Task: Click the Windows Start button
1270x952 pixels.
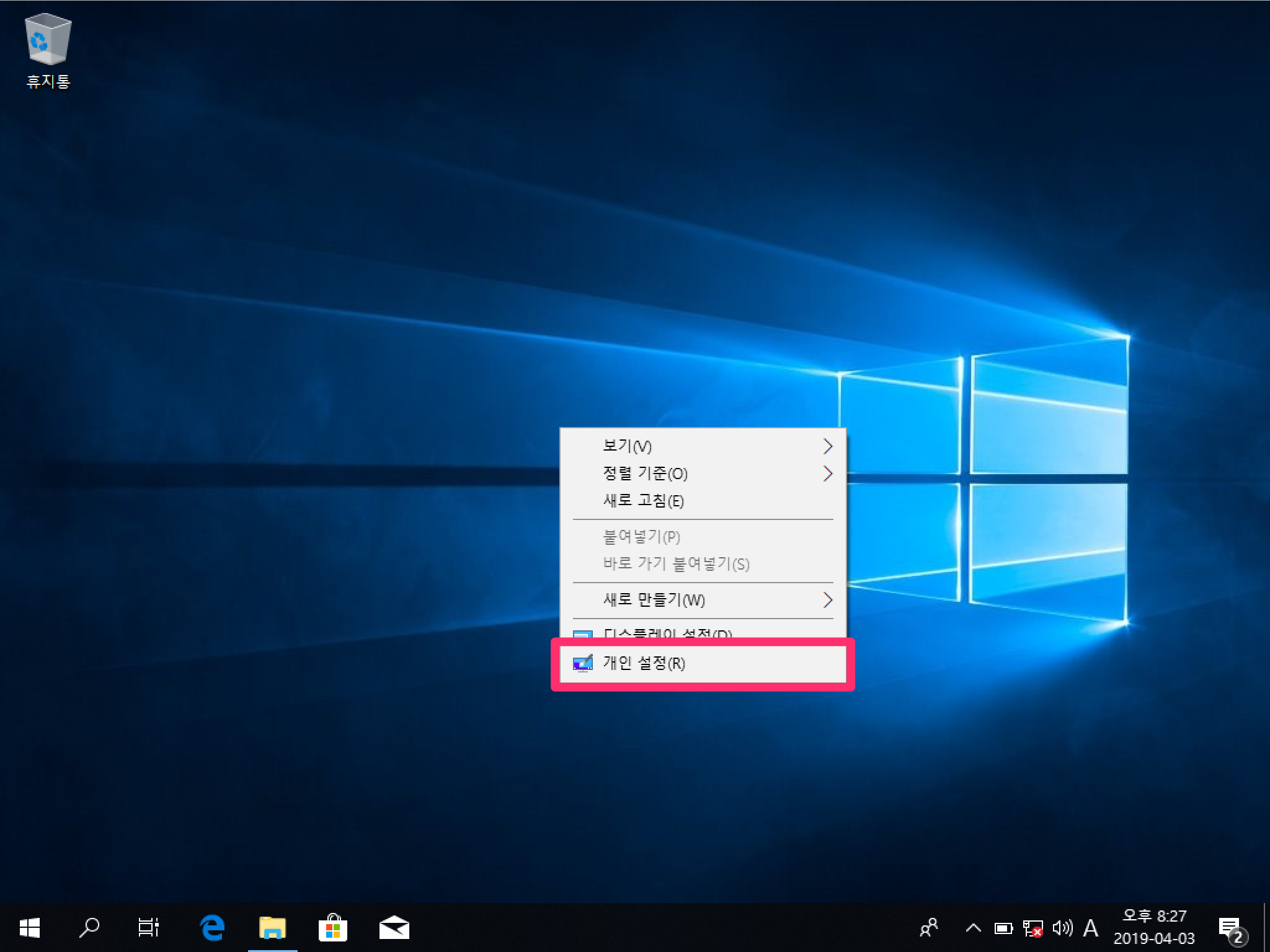Action: point(29,928)
